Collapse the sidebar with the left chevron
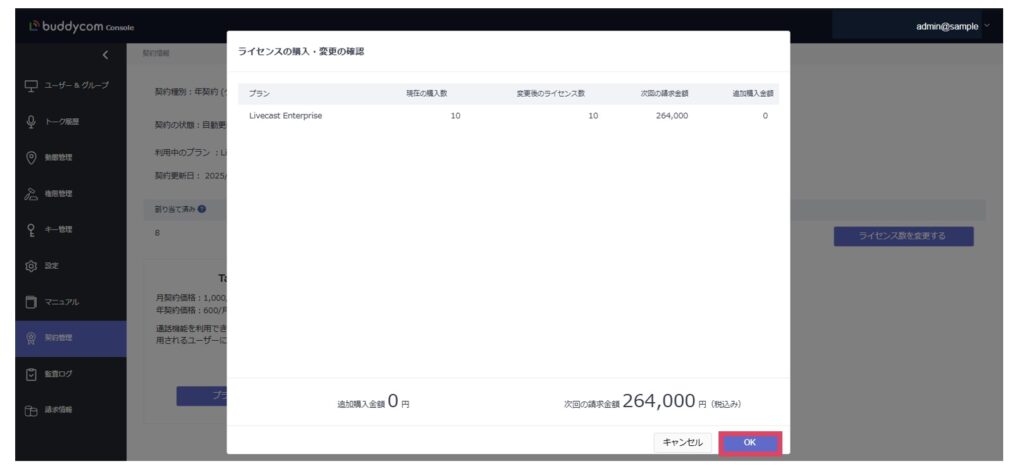Image resolution: width=1024 pixels, height=473 pixels. tap(106, 54)
